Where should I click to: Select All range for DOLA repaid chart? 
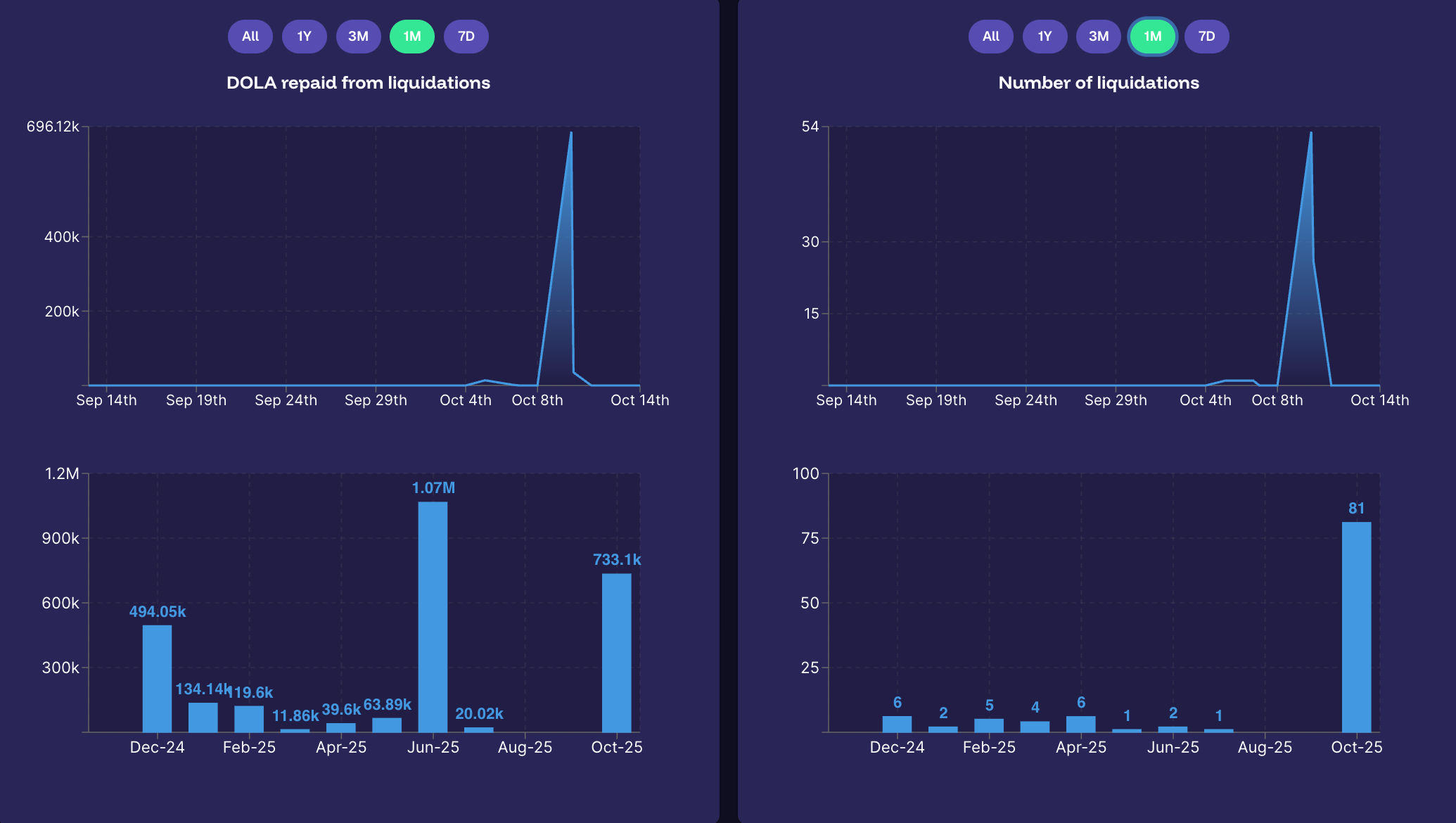(250, 37)
